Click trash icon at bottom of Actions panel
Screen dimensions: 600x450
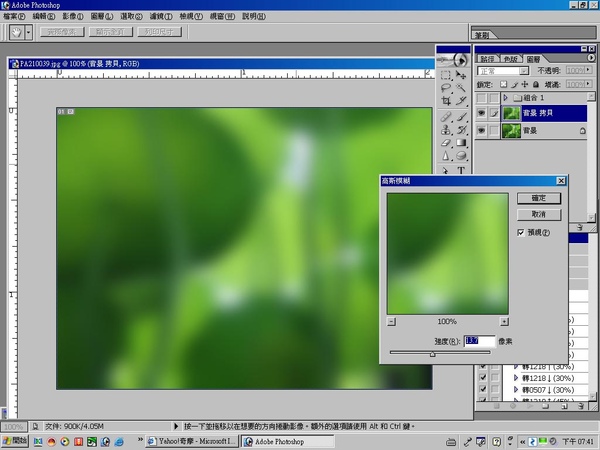(x=581, y=406)
